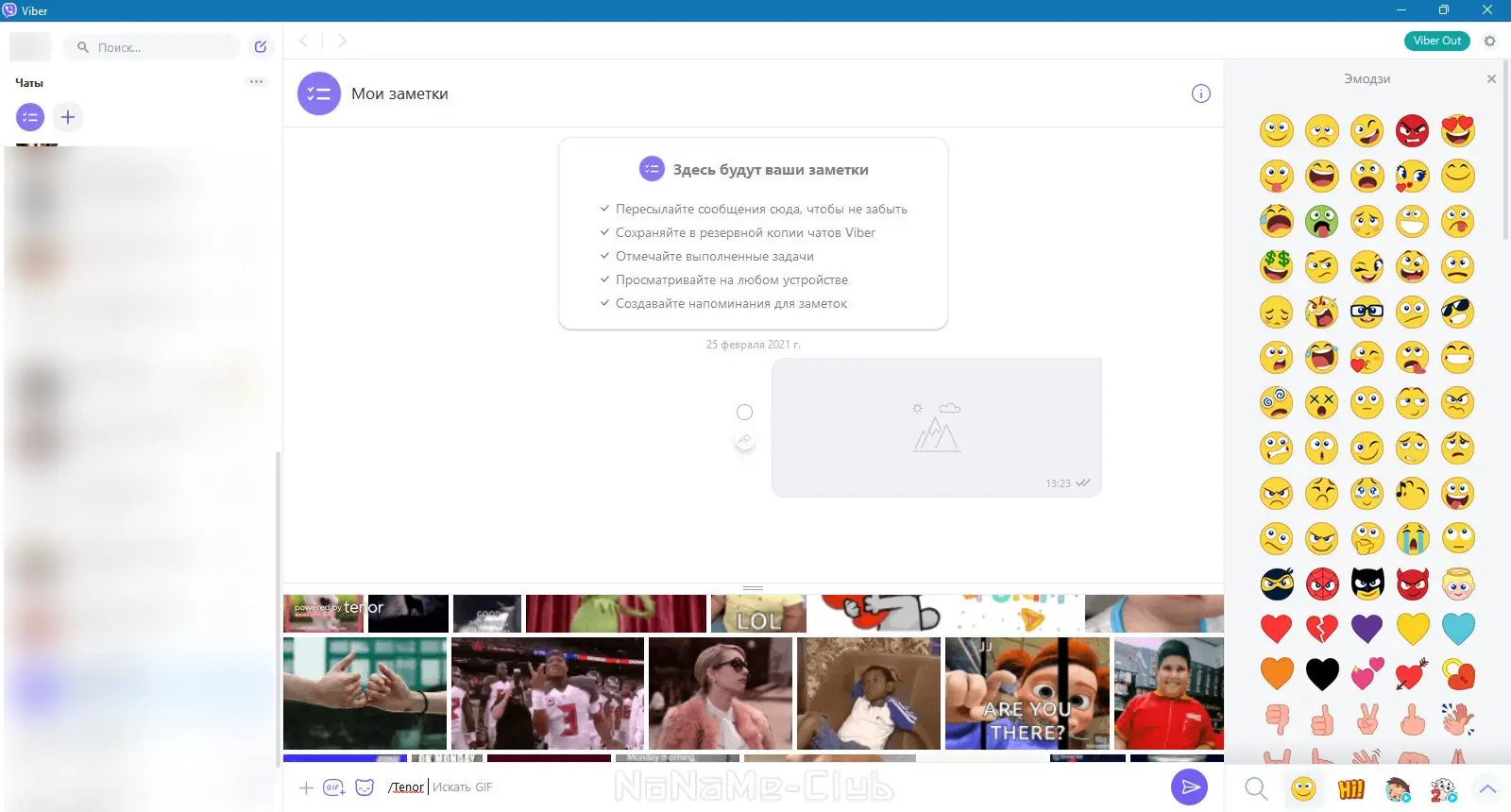Insert the green sick face emoji
This screenshot has width=1511, height=812.
click(1322, 221)
